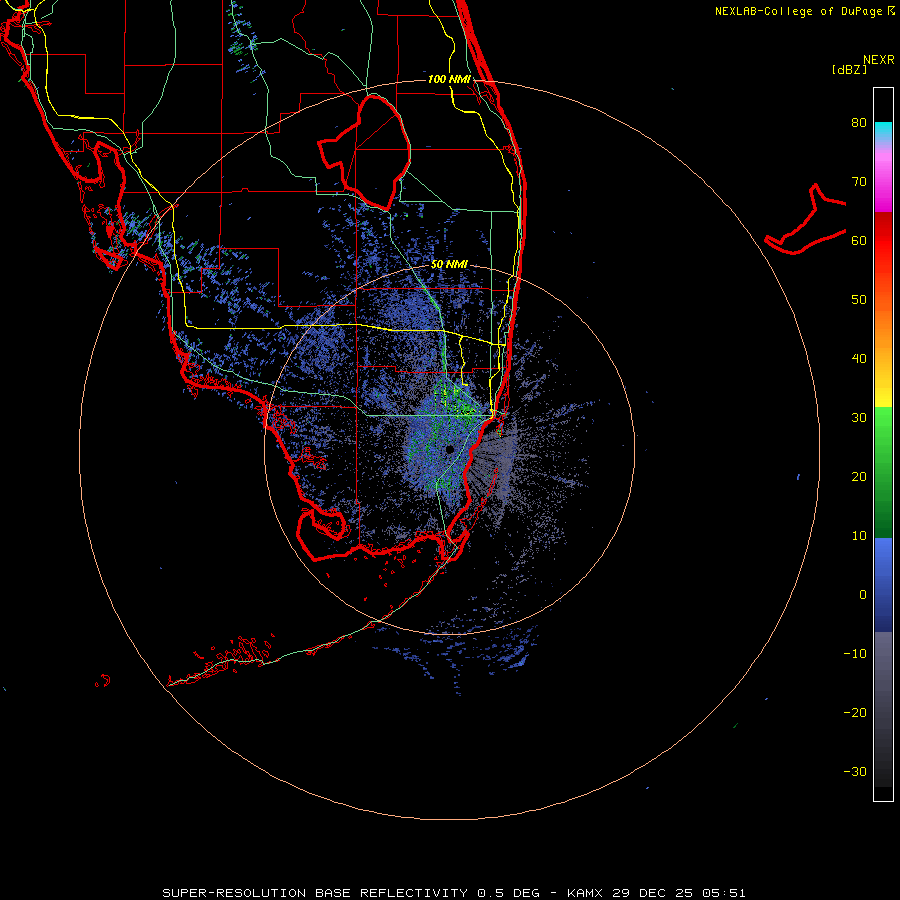The image size is (900, 900).
Task: Click the Lake Okeechobee outline on the map
Action: pyautogui.click(x=365, y=152)
